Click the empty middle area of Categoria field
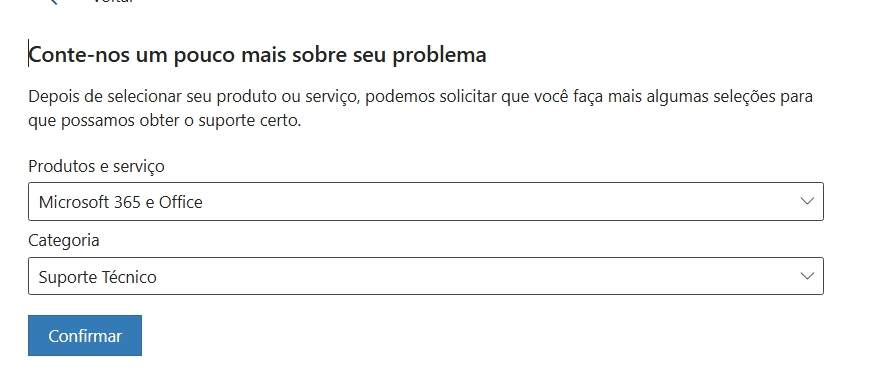This screenshot has height=384, width=882. coord(478,276)
